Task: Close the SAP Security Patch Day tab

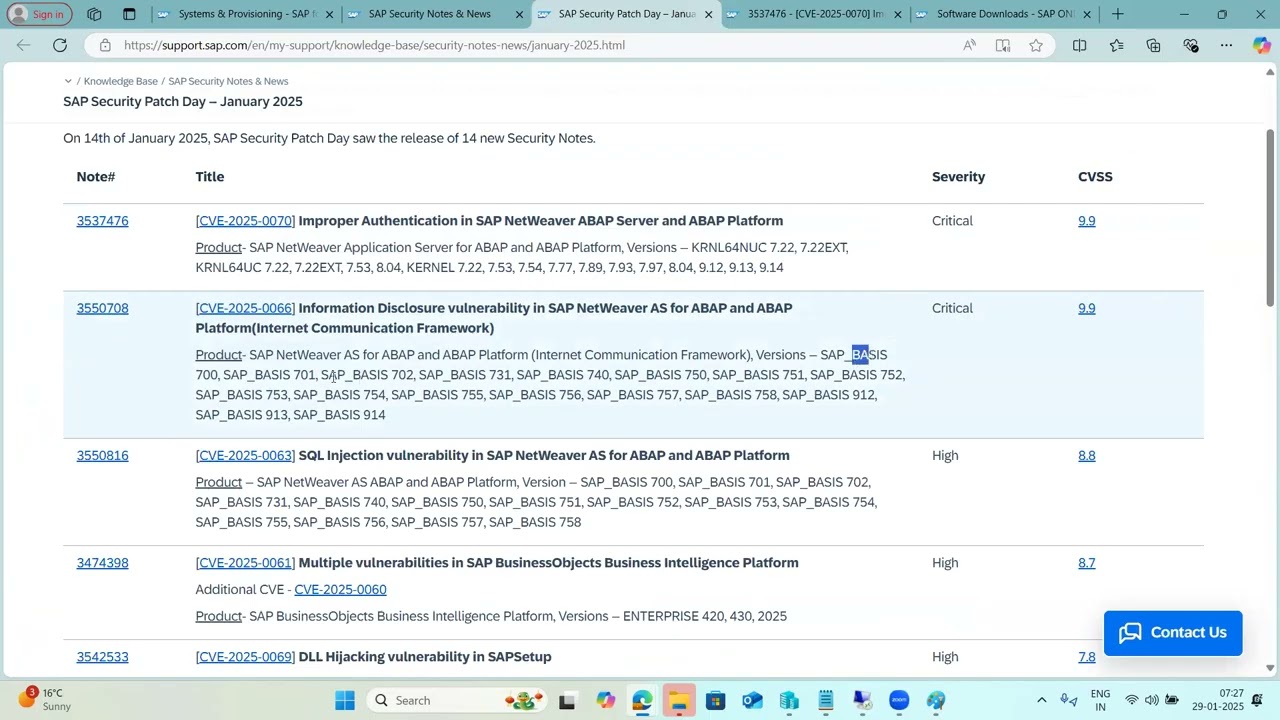Action: 709,14
